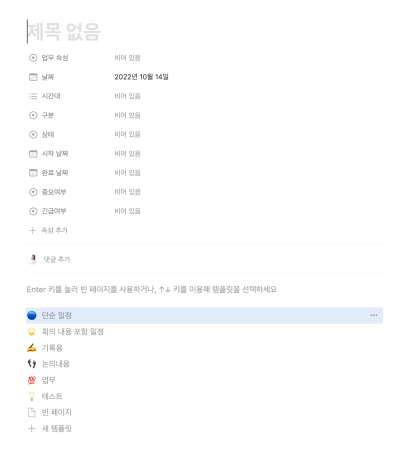Open the empty 상태 select value

pyautogui.click(x=127, y=134)
